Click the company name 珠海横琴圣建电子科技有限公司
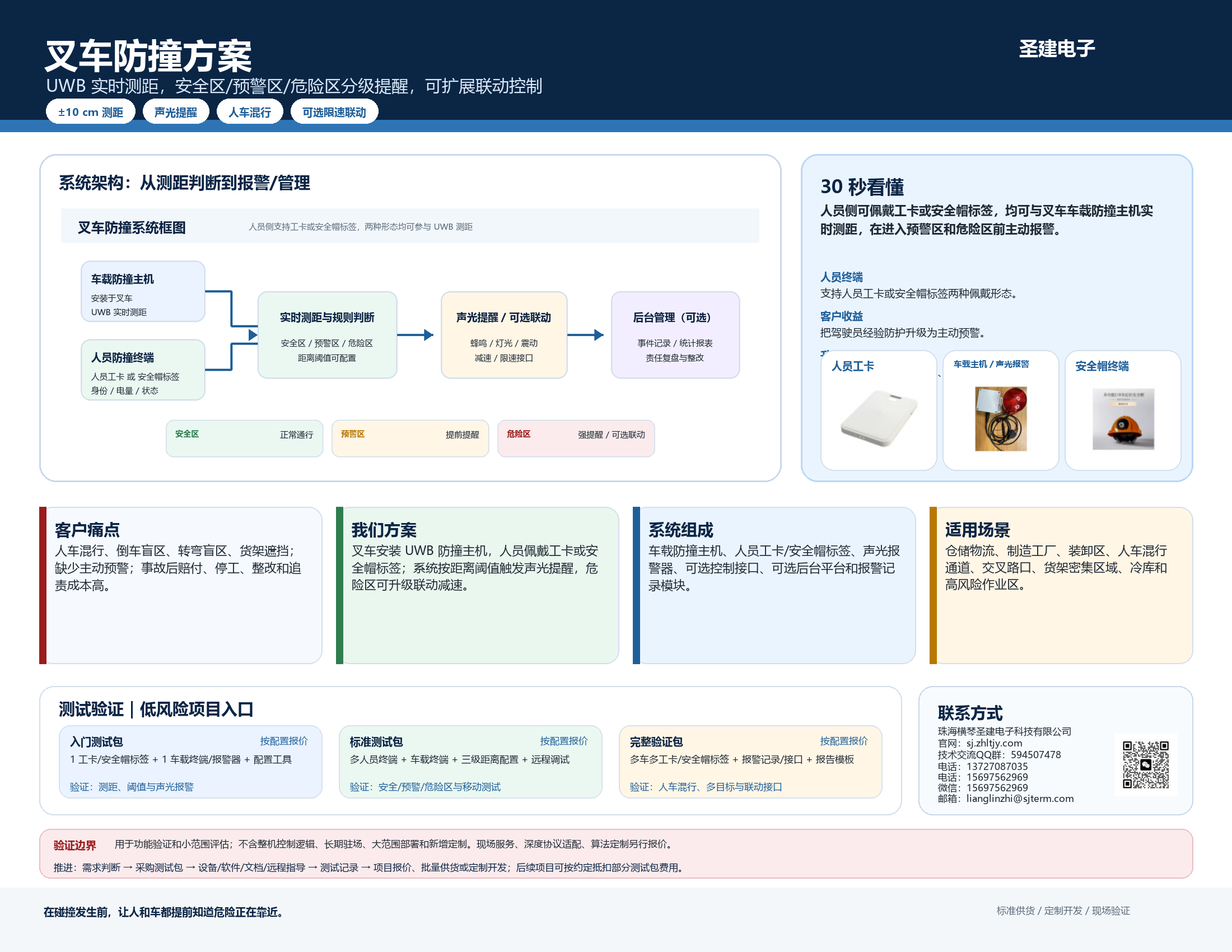The height and width of the screenshot is (952, 1232). pos(1004,731)
